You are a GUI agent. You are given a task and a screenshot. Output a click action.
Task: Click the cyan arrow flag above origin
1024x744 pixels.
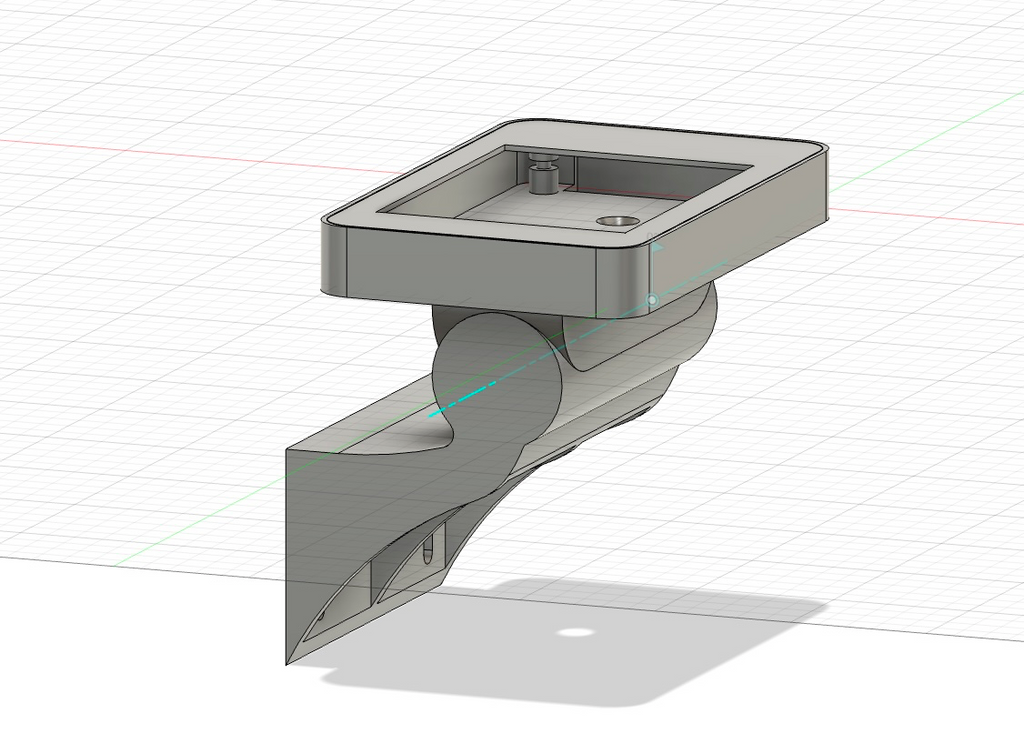pos(656,247)
